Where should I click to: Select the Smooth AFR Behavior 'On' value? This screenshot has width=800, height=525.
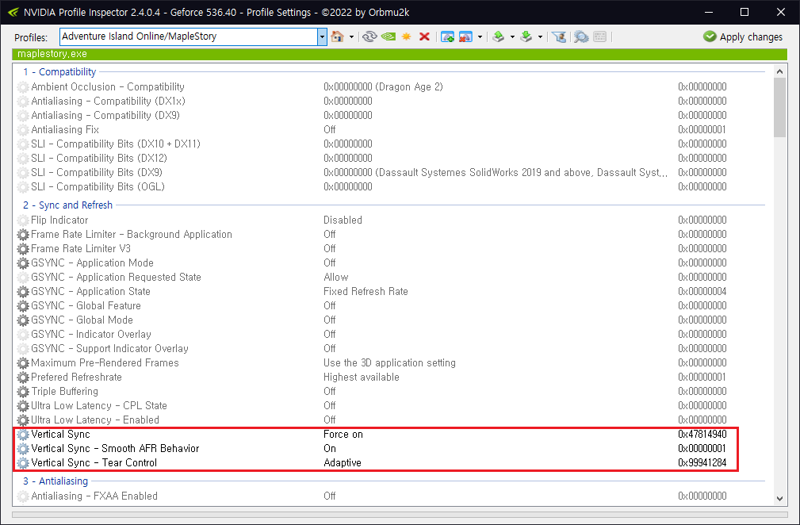point(330,448)
